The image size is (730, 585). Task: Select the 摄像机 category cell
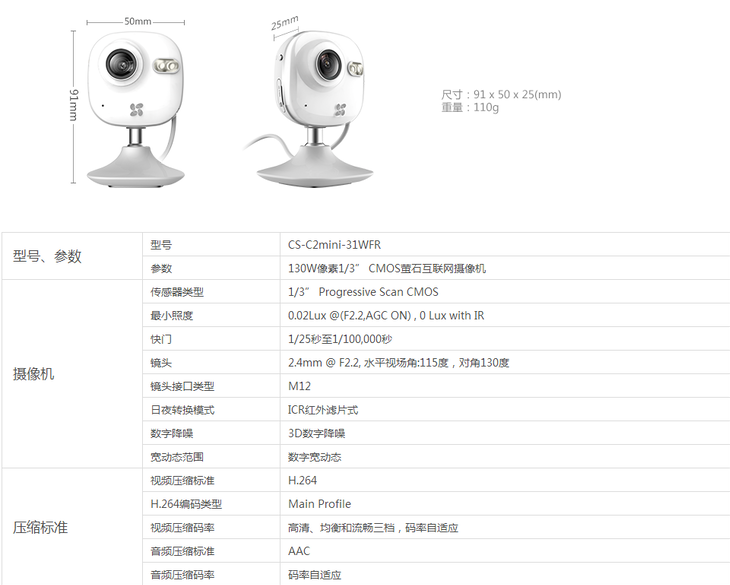coord(72,374)
